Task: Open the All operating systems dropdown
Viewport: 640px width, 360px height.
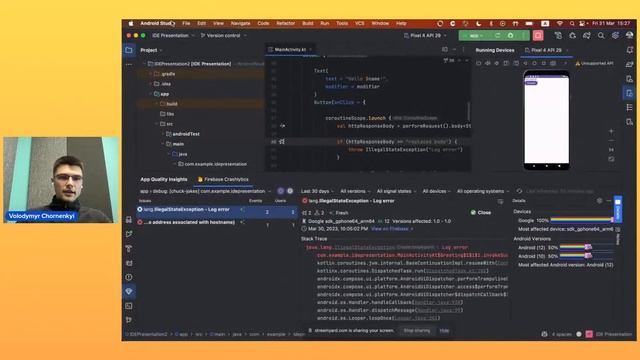Action: coord(483,191)
